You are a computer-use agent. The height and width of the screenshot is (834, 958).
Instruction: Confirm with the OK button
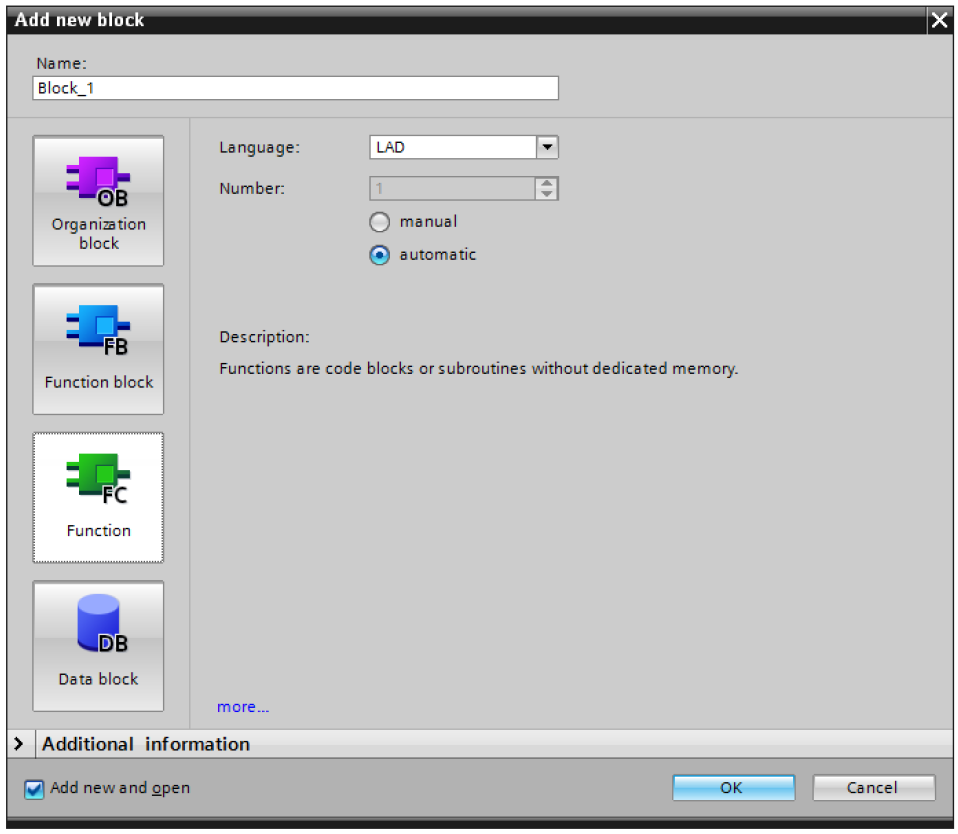[732, 788]
